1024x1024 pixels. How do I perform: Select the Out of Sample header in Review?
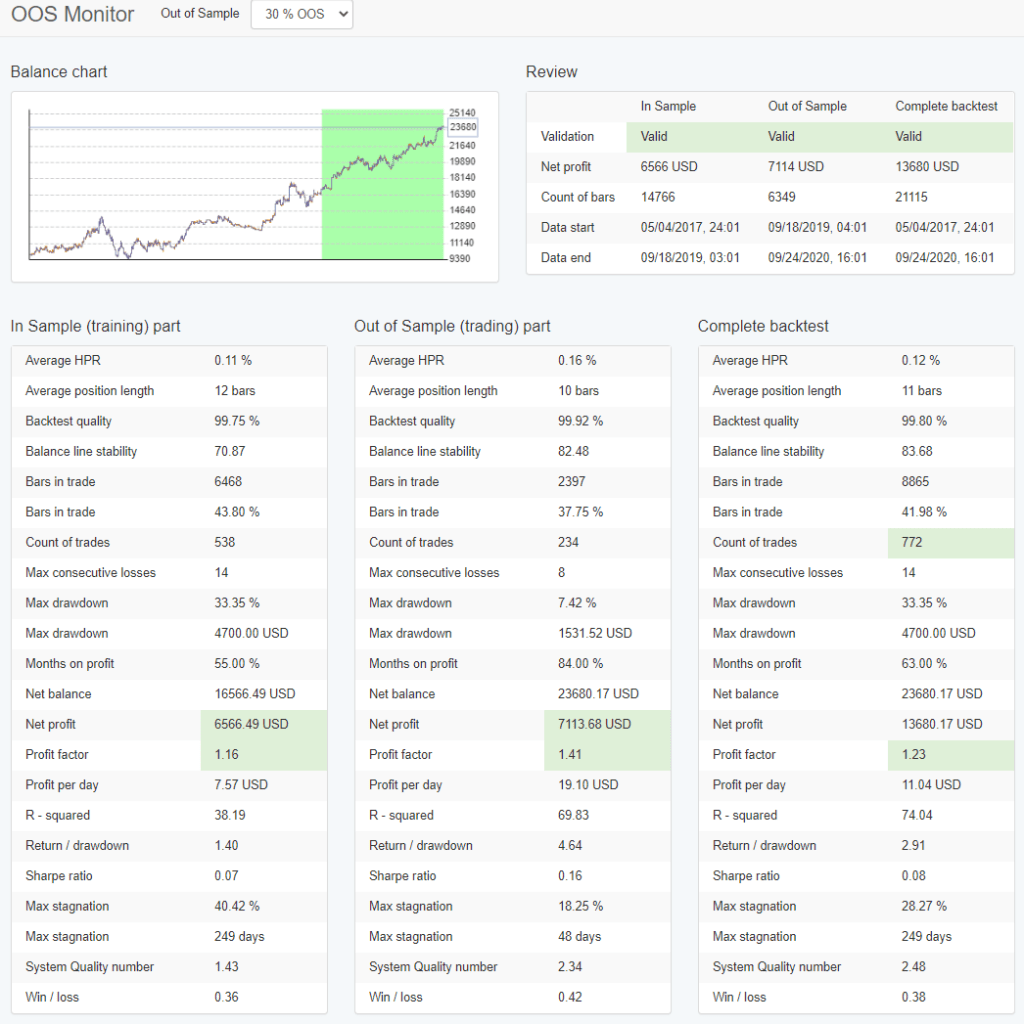point(807,106)
